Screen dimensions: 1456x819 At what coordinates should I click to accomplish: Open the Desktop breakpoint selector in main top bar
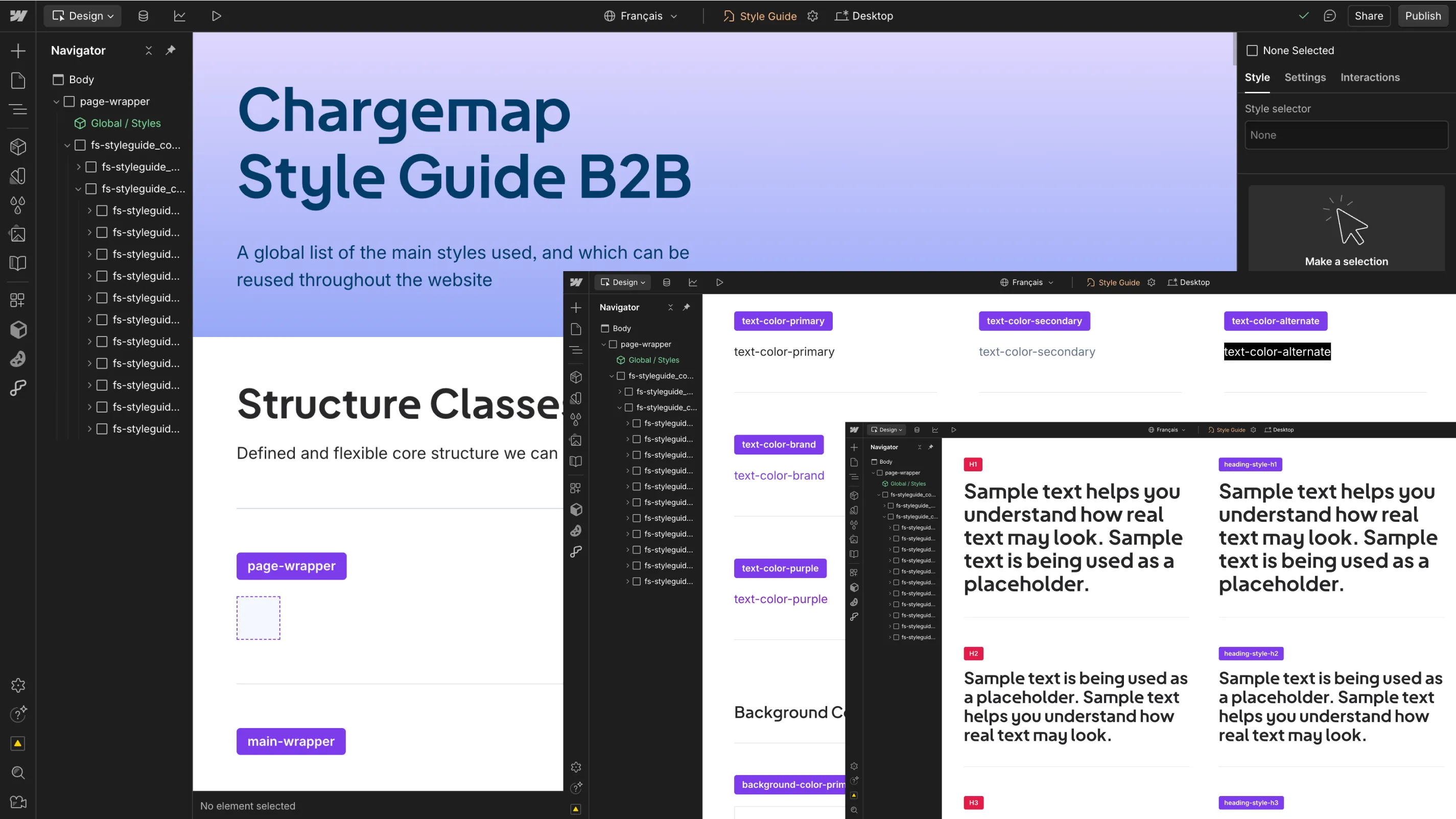point(864,16)
